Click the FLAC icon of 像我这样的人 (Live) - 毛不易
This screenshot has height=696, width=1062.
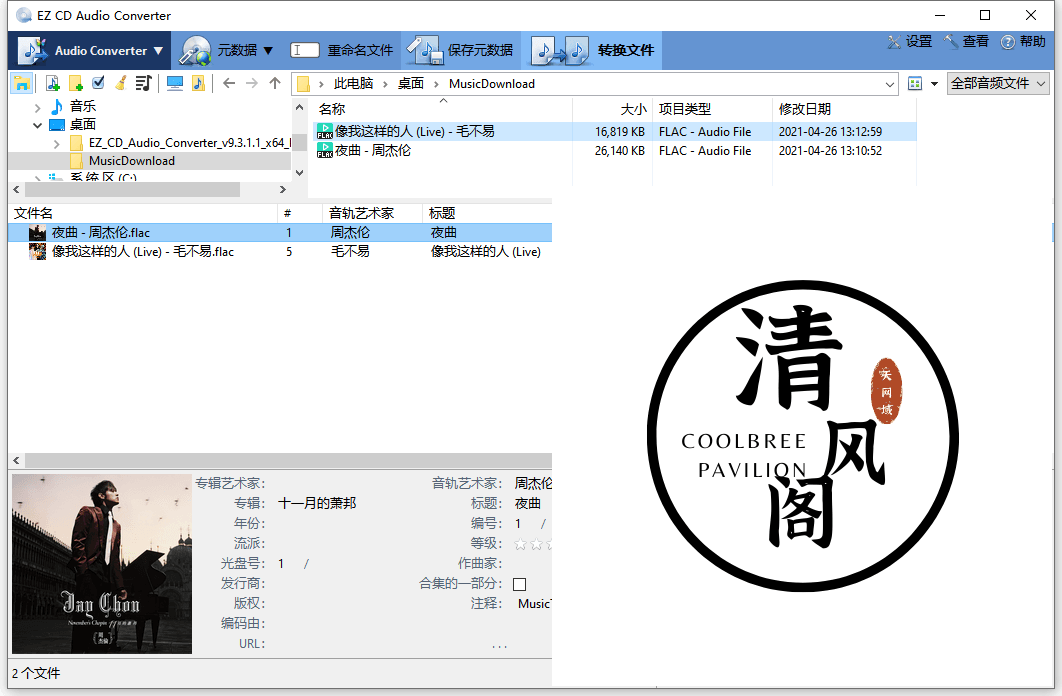point(324,131)
